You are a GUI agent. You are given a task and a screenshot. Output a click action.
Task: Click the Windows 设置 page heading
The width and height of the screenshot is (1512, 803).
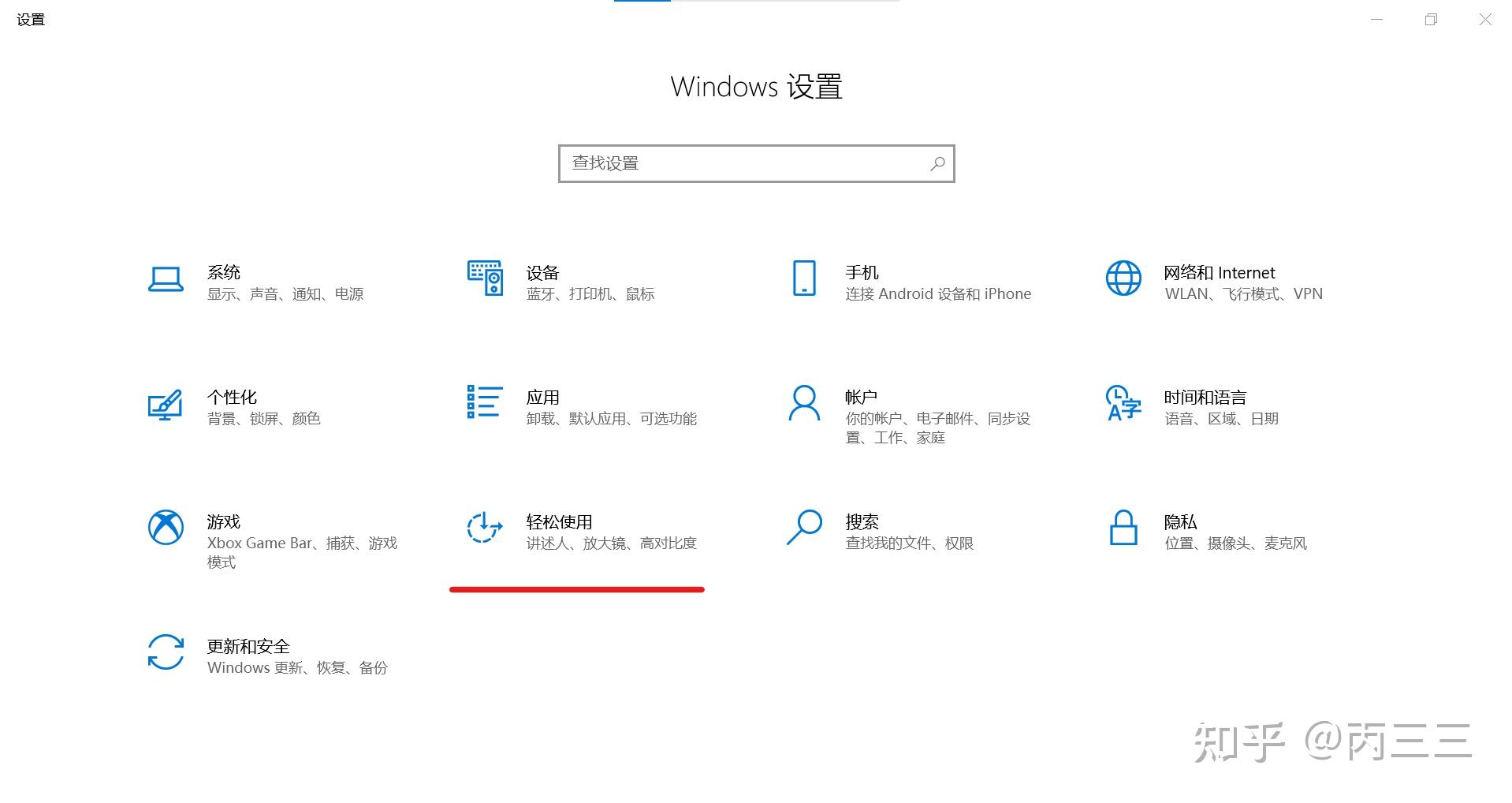point(754,87)
